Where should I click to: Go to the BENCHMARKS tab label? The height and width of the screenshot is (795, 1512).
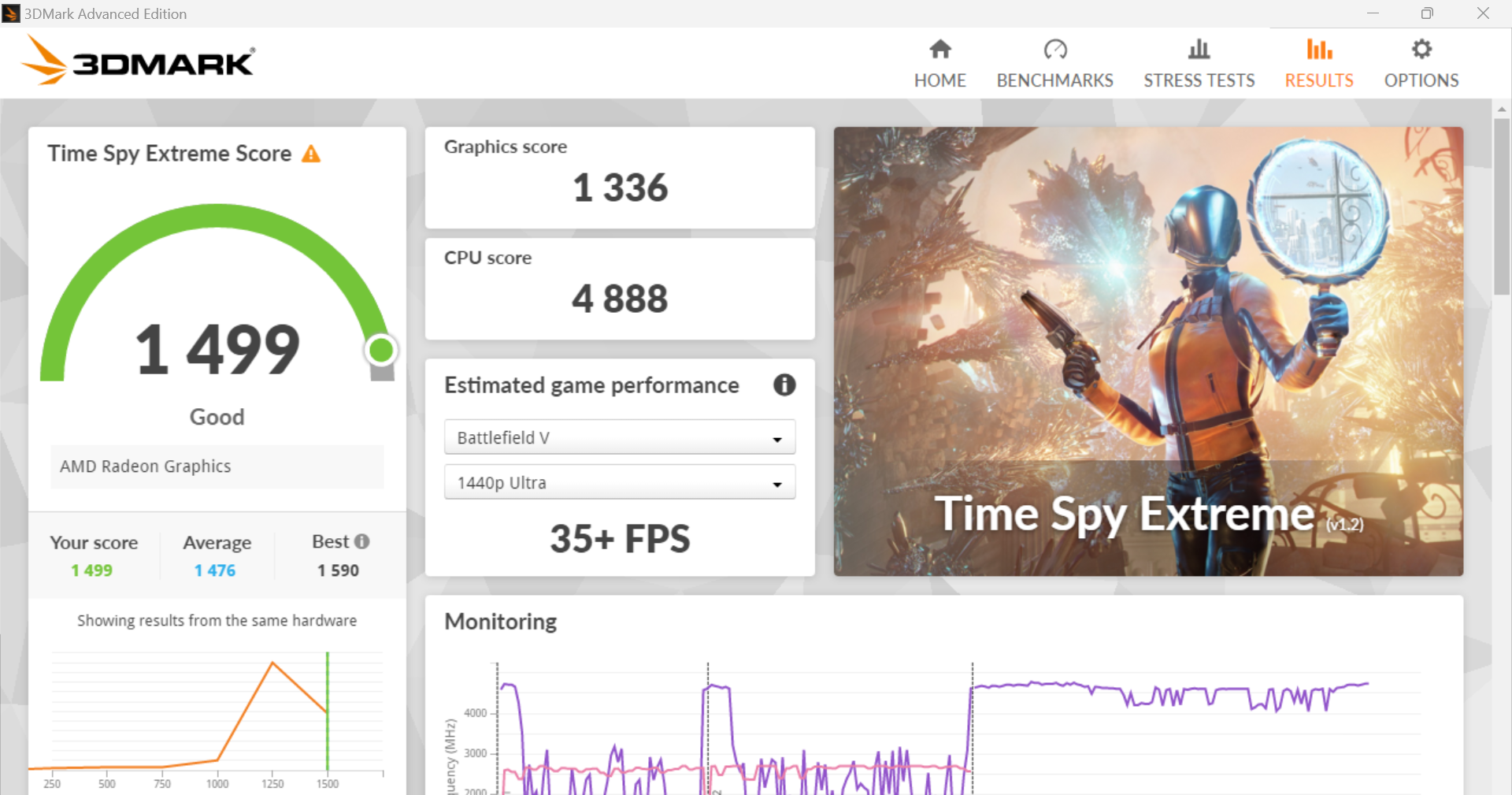coord(1054,80)
